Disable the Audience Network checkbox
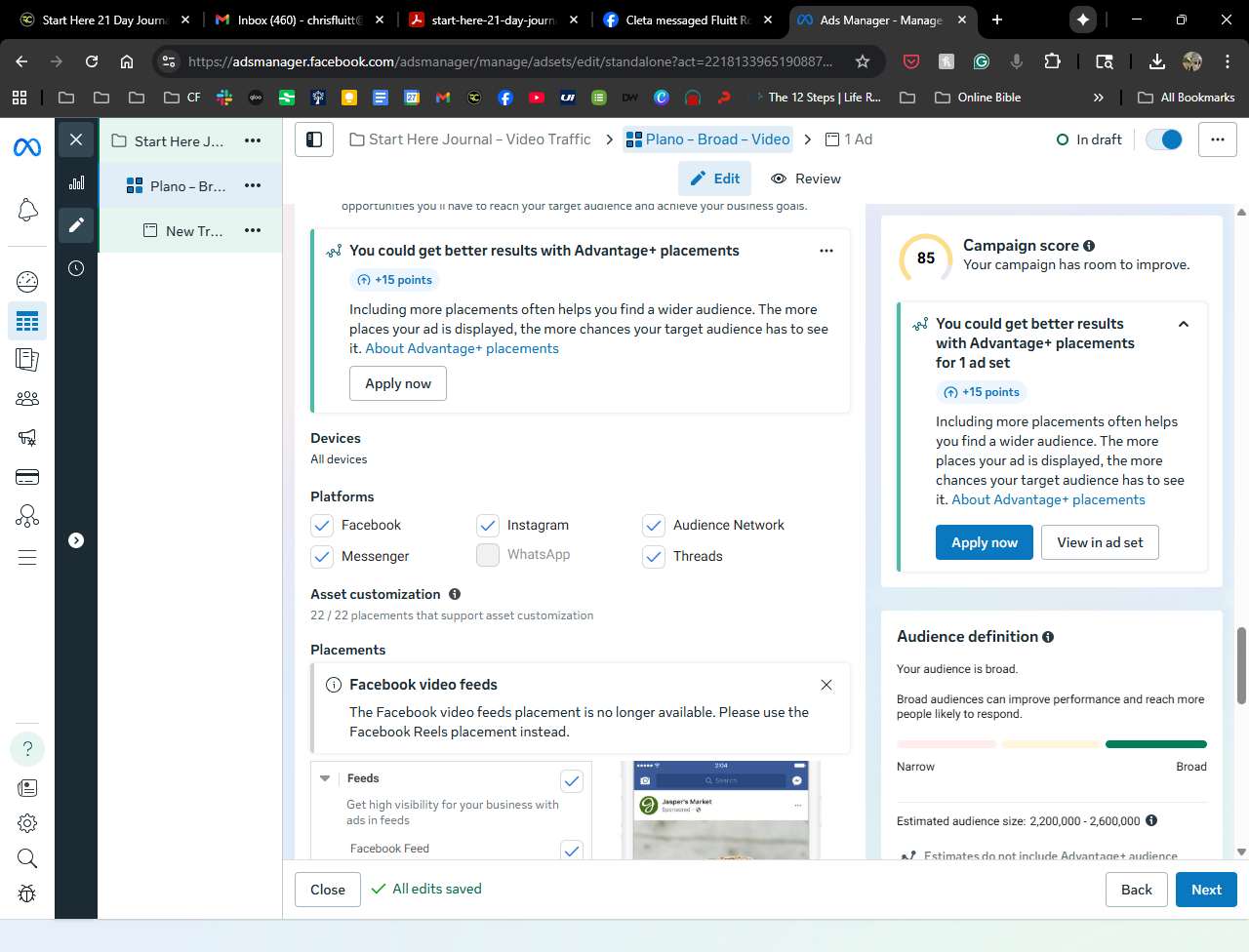1249x952 pixels. click(x=654, y=526)
